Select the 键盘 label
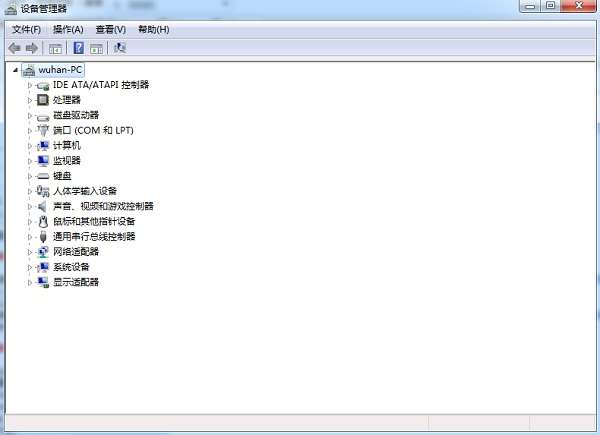The height and width of the screenshot is (435, 600). pos(62,176)
